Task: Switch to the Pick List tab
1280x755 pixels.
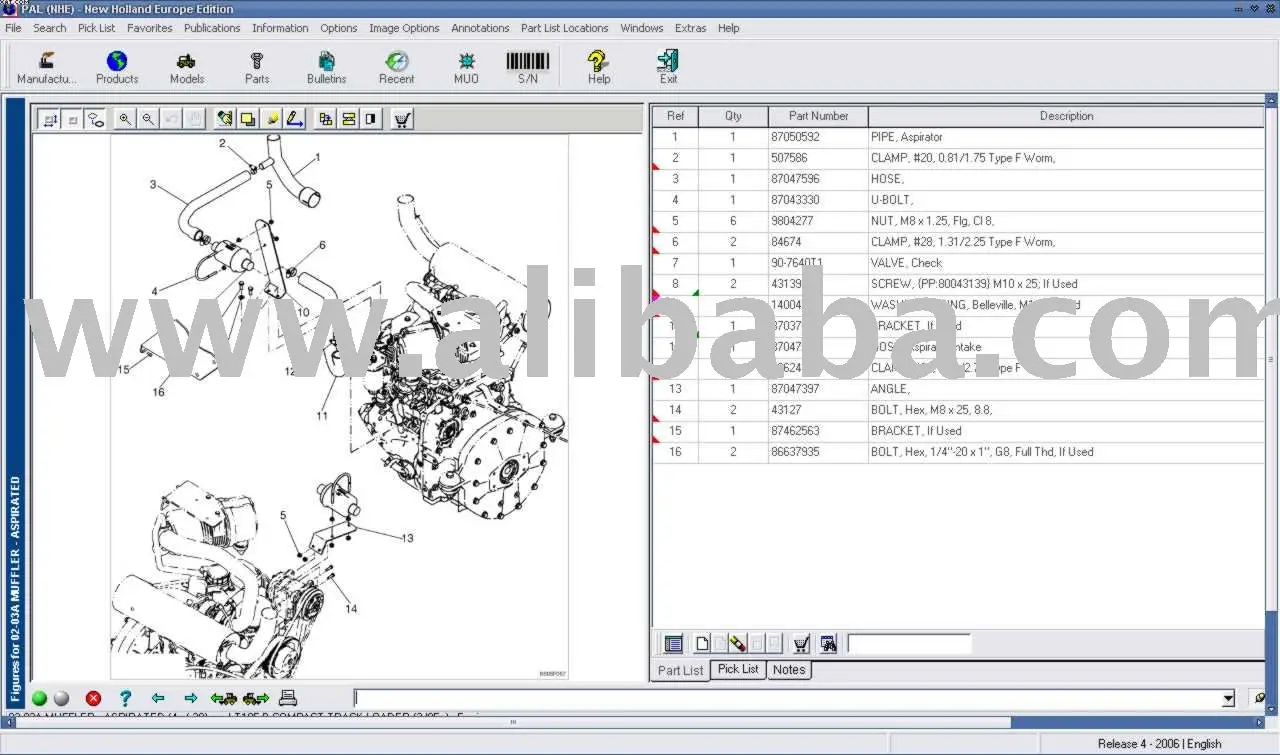Action: point(738,669)
